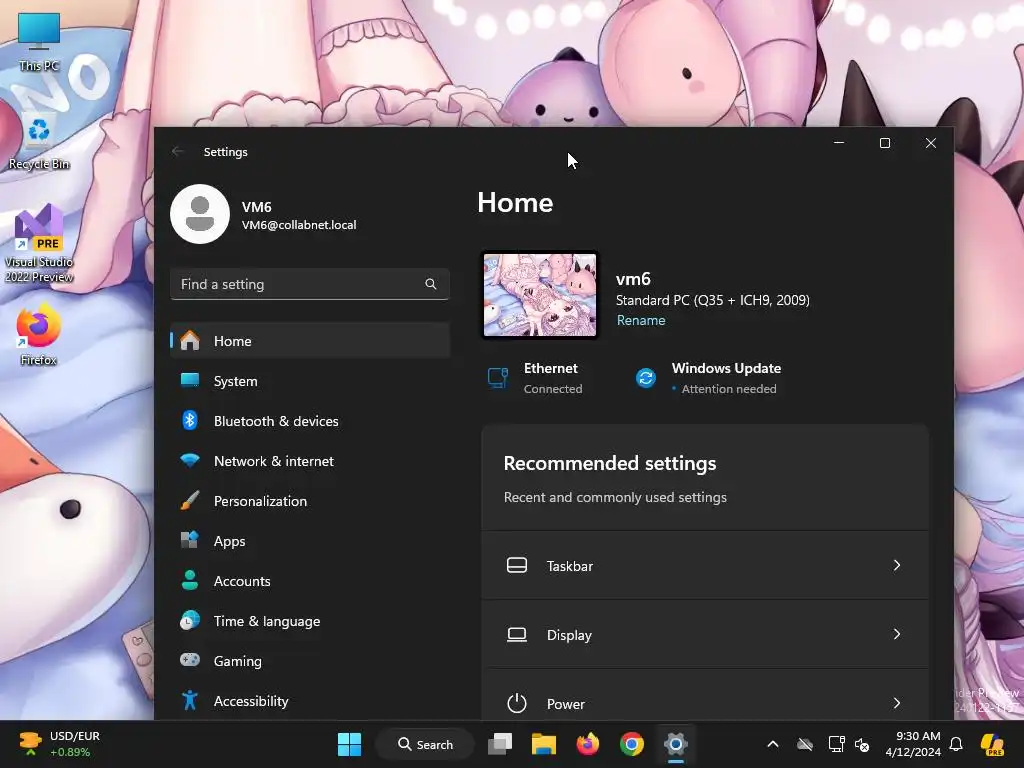Click the network monitor tray icon

point(836,744)
